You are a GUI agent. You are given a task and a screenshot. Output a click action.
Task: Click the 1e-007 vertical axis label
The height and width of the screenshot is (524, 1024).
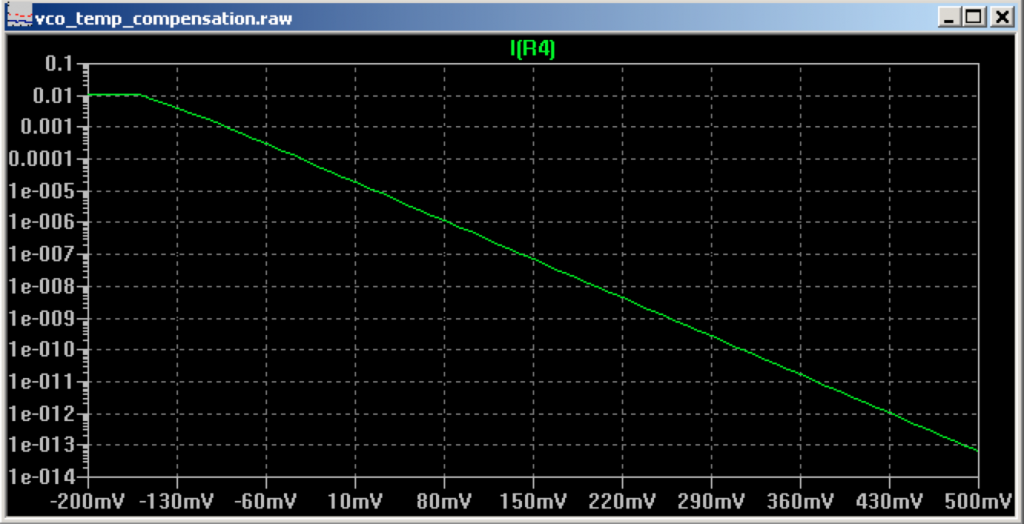pyautogui.click(x=40, y=255)
